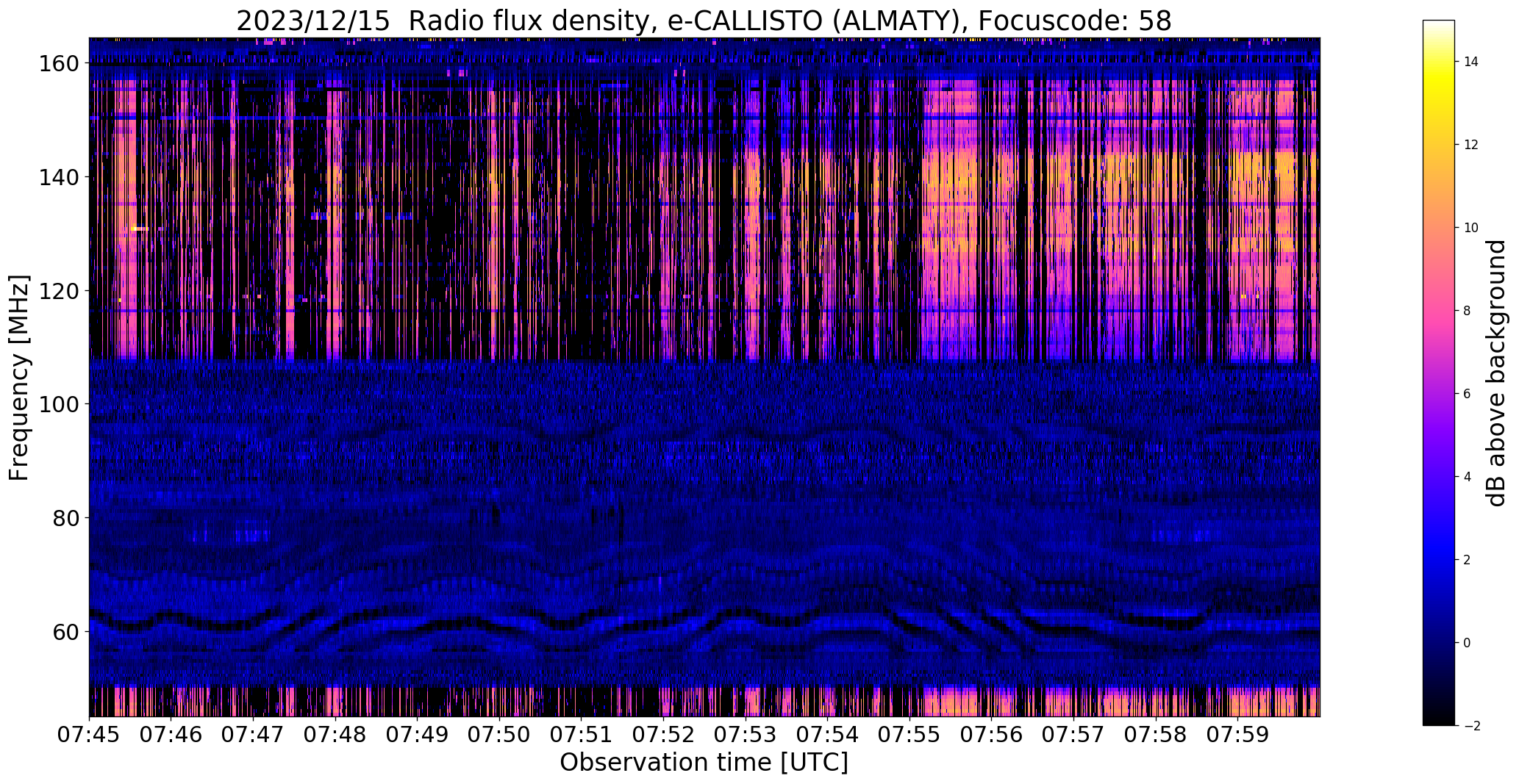Click the 07:52 time tick label
This screenshot has height=784, width=1519.
pyautogui.click(x=663, y=735)
